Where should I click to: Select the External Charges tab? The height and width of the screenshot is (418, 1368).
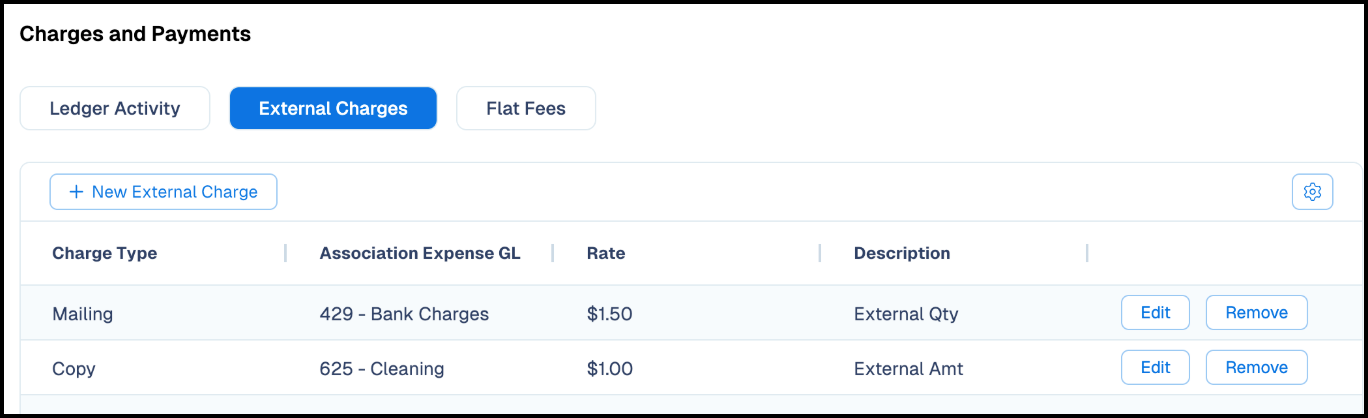tap(333, 108)
